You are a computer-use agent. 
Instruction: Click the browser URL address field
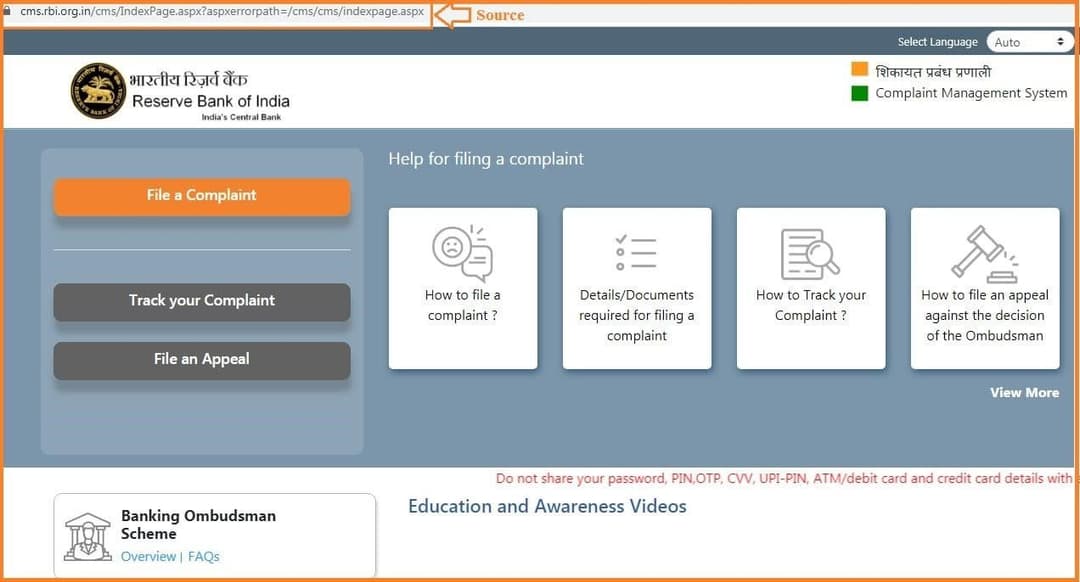click(222, 12)
